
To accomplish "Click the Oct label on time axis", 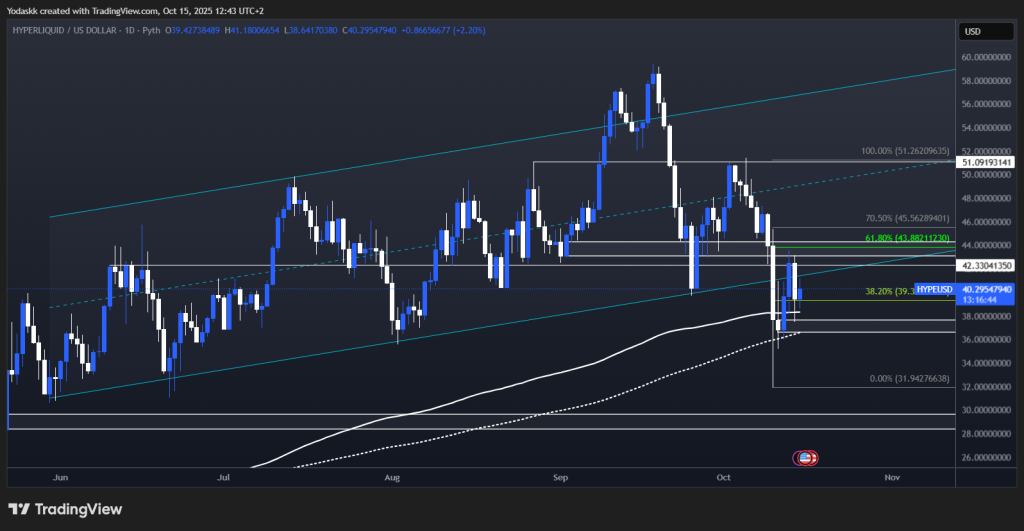I will pos(722,478).
